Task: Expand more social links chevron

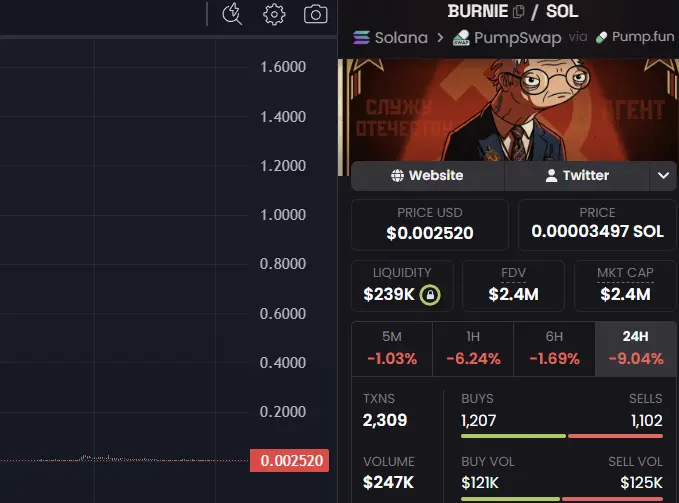Action: 663,175
